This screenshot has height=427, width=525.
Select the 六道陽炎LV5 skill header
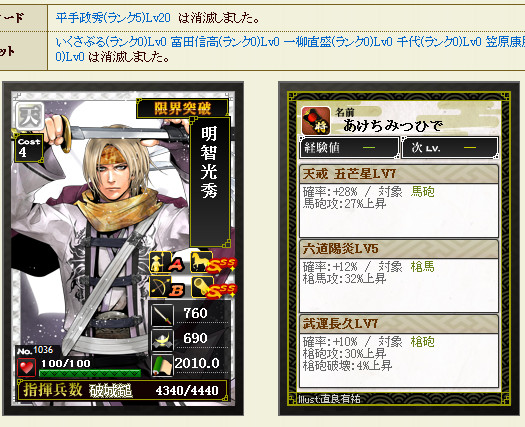point(399,249)
